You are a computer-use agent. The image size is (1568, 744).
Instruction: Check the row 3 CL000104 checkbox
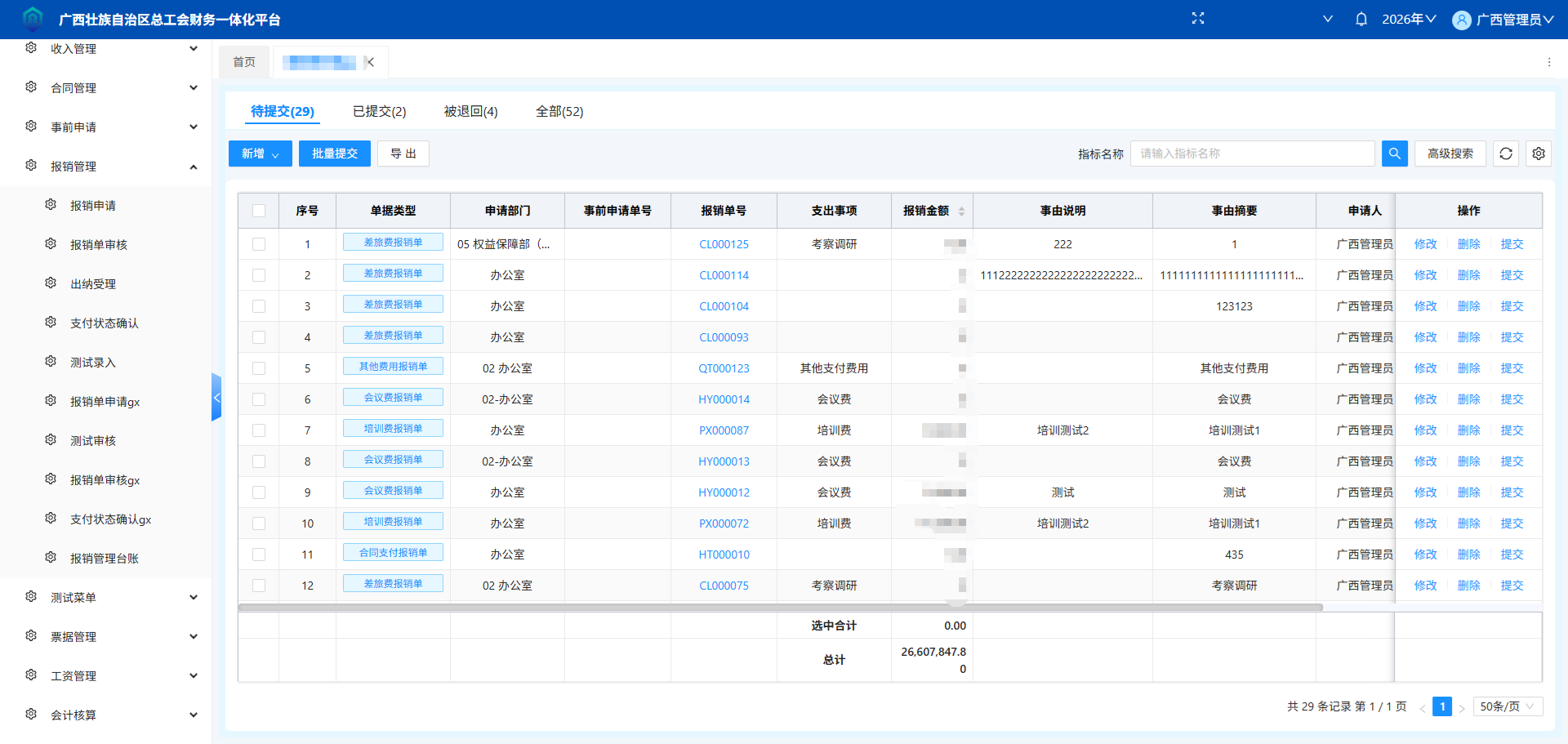259,306
